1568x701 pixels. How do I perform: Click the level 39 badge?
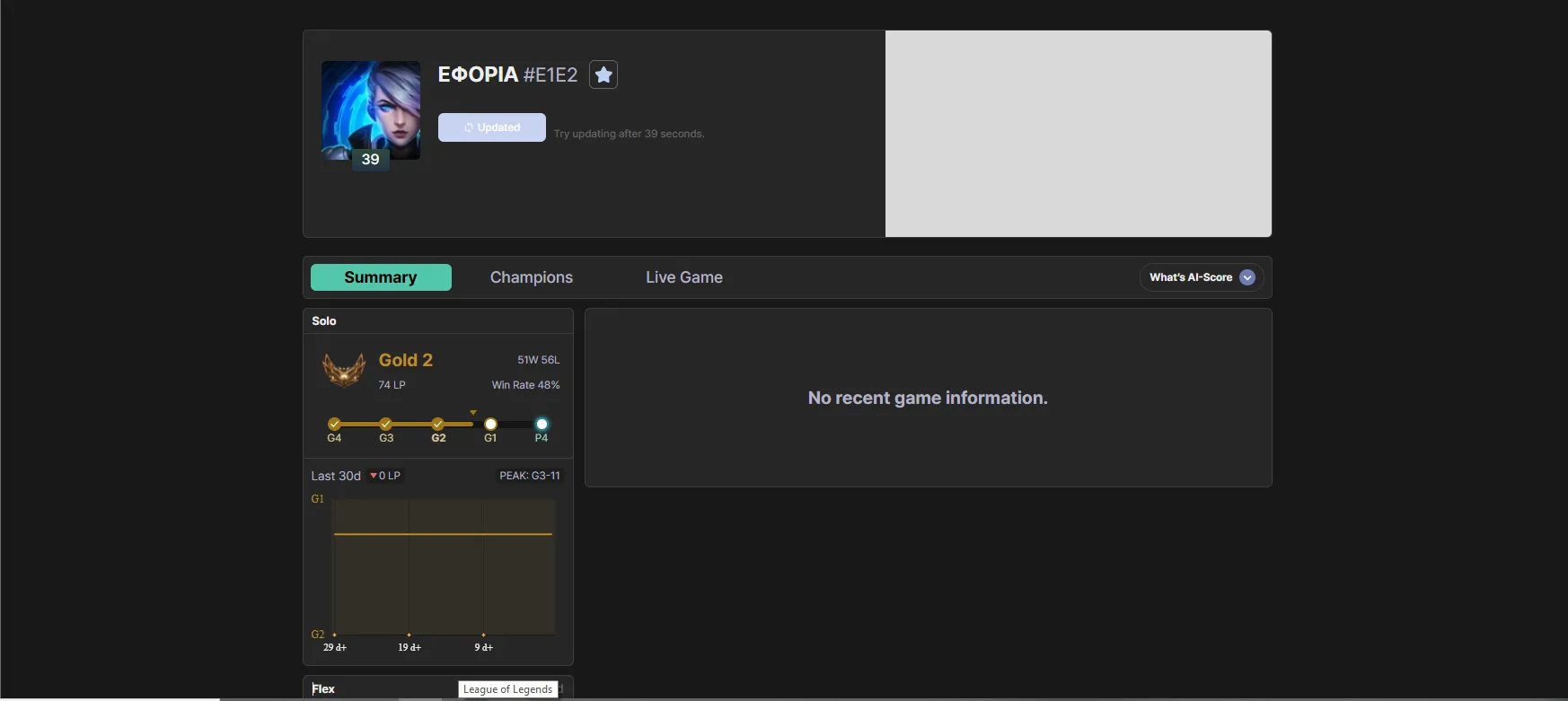point(371,160)
